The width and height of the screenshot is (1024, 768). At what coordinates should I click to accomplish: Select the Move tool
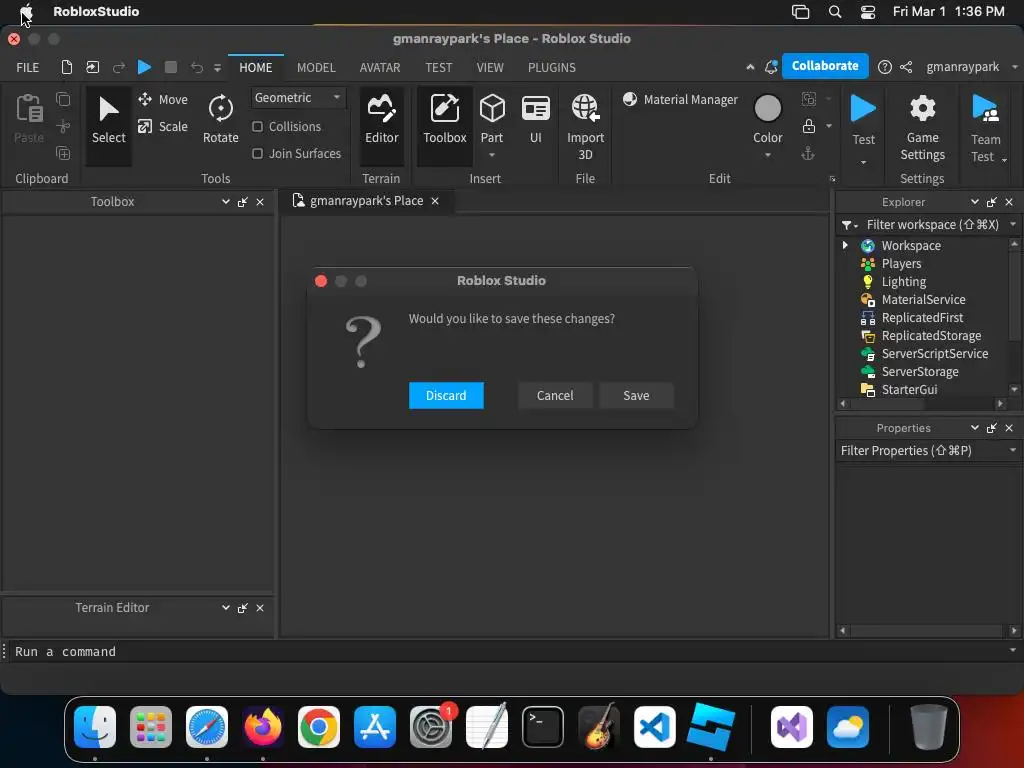tap(163, 99)
